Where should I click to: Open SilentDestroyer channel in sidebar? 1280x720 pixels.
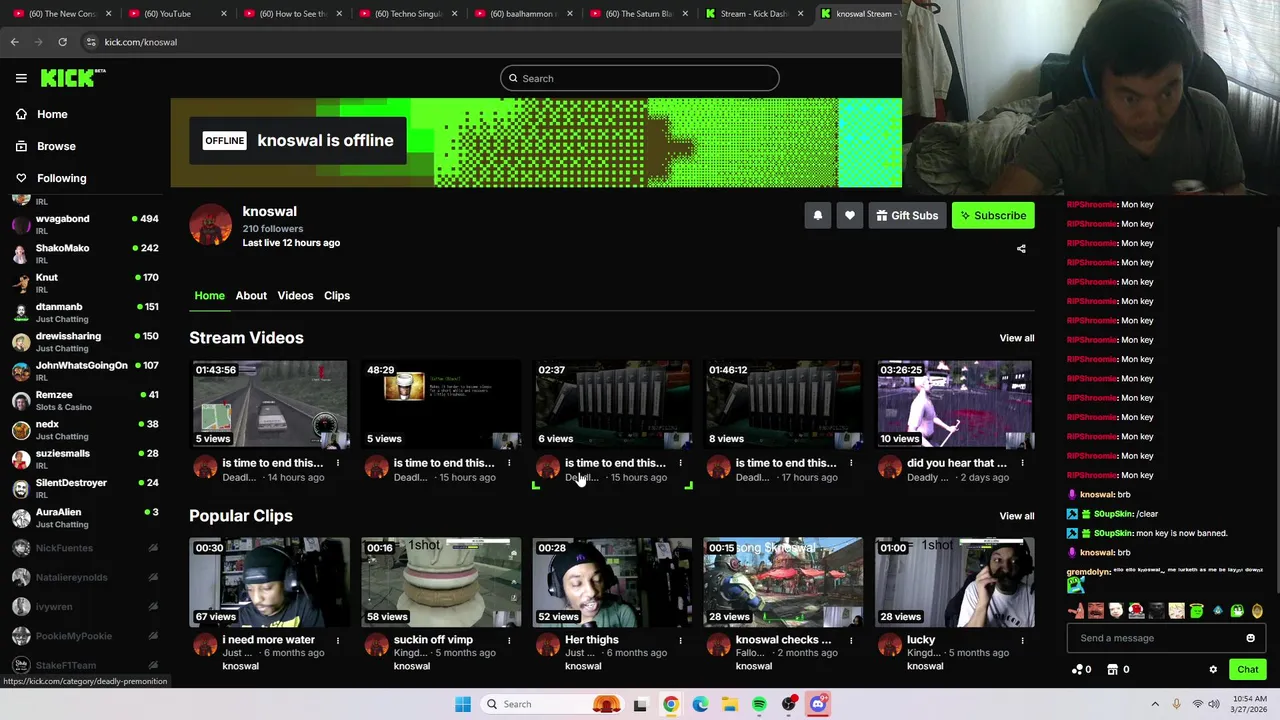point(85,488)
